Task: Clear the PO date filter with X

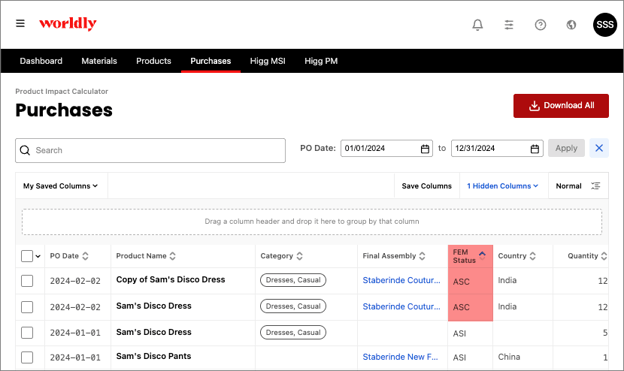Action: pos(599,148)
